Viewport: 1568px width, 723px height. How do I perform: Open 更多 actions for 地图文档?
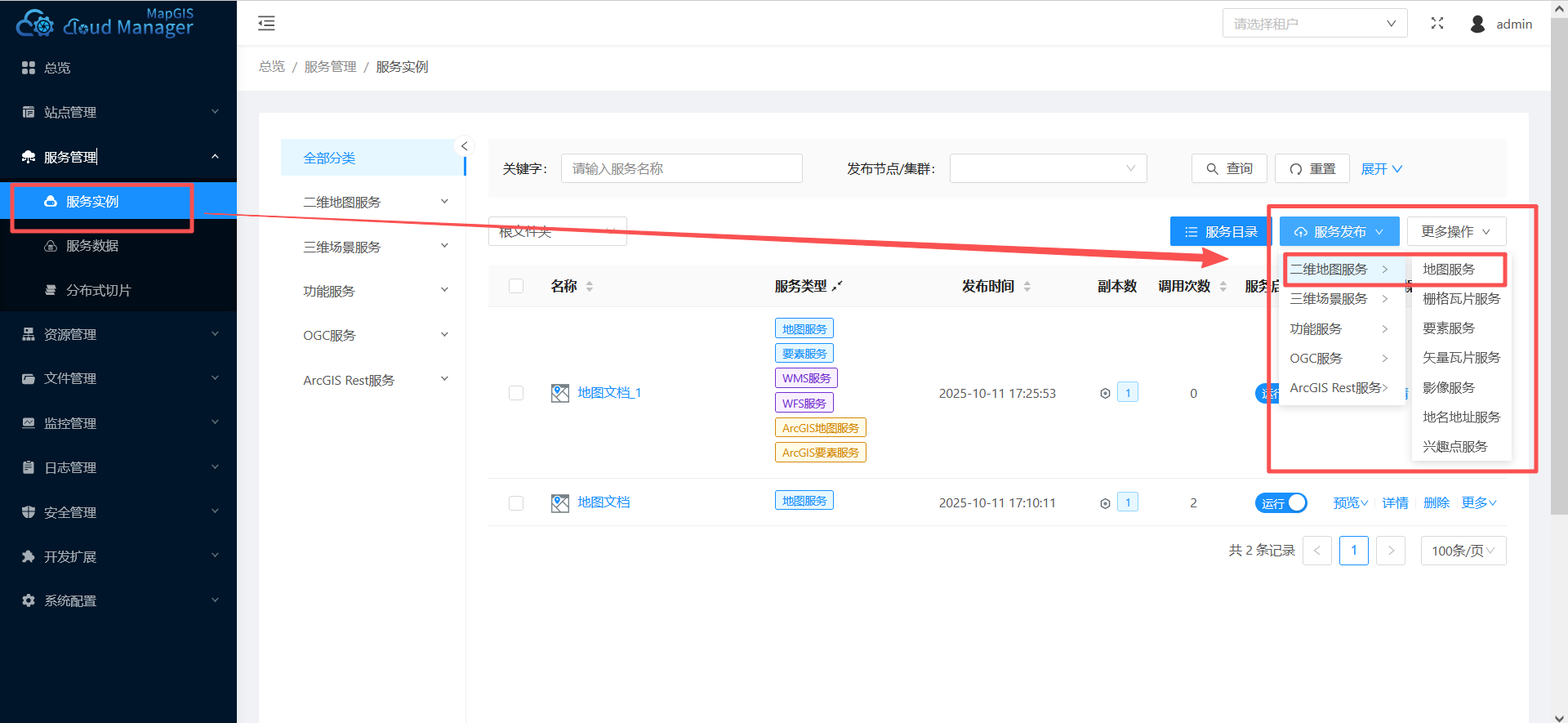click(1479, 502)
